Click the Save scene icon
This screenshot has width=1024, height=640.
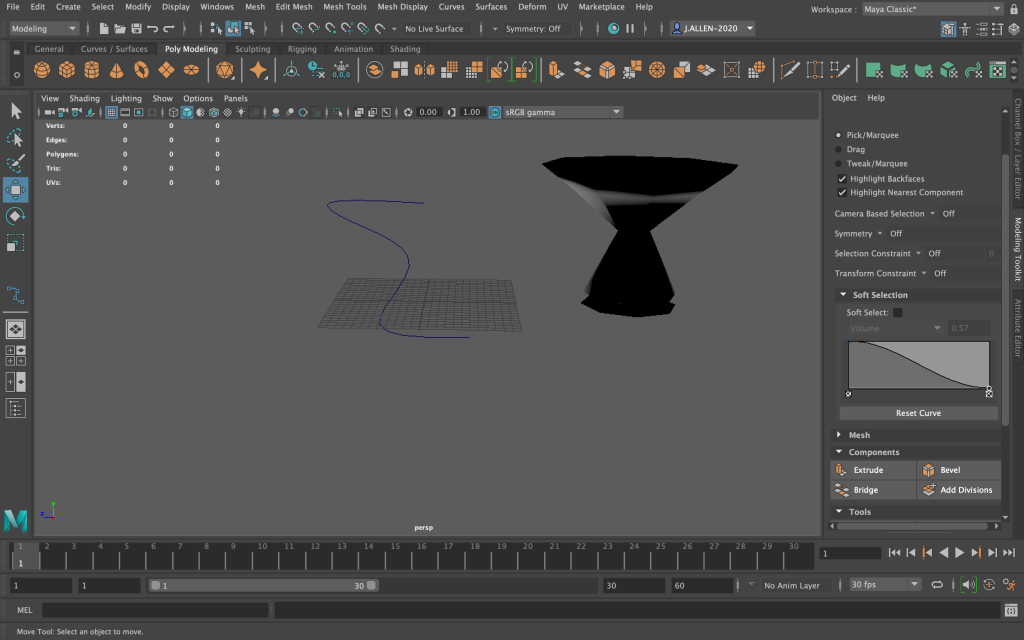136,29
